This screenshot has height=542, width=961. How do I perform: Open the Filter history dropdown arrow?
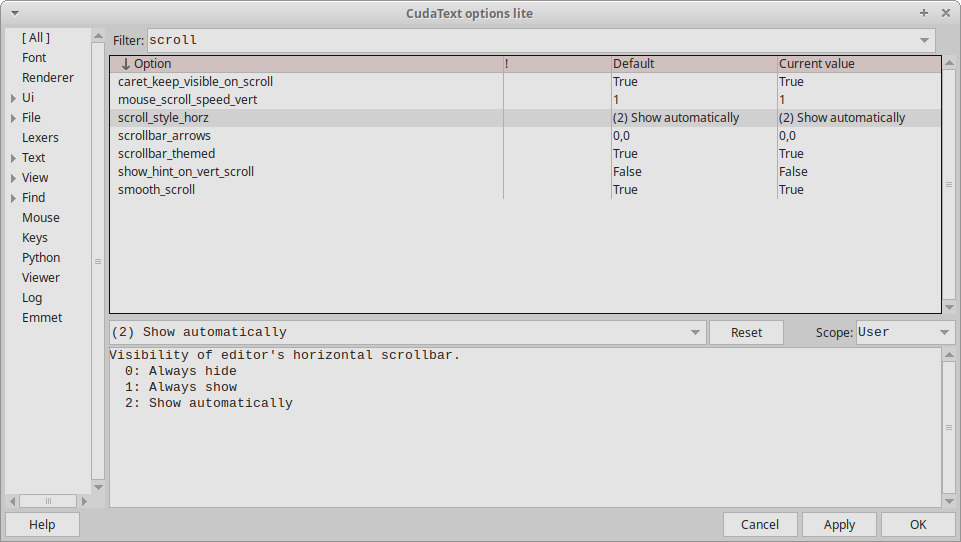point(924,40)
